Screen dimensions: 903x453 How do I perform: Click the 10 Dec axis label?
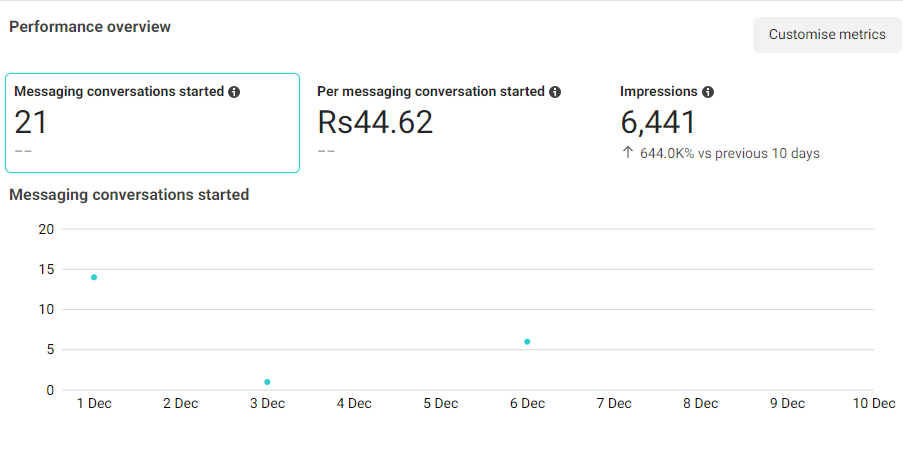click(x=874, y=403)
